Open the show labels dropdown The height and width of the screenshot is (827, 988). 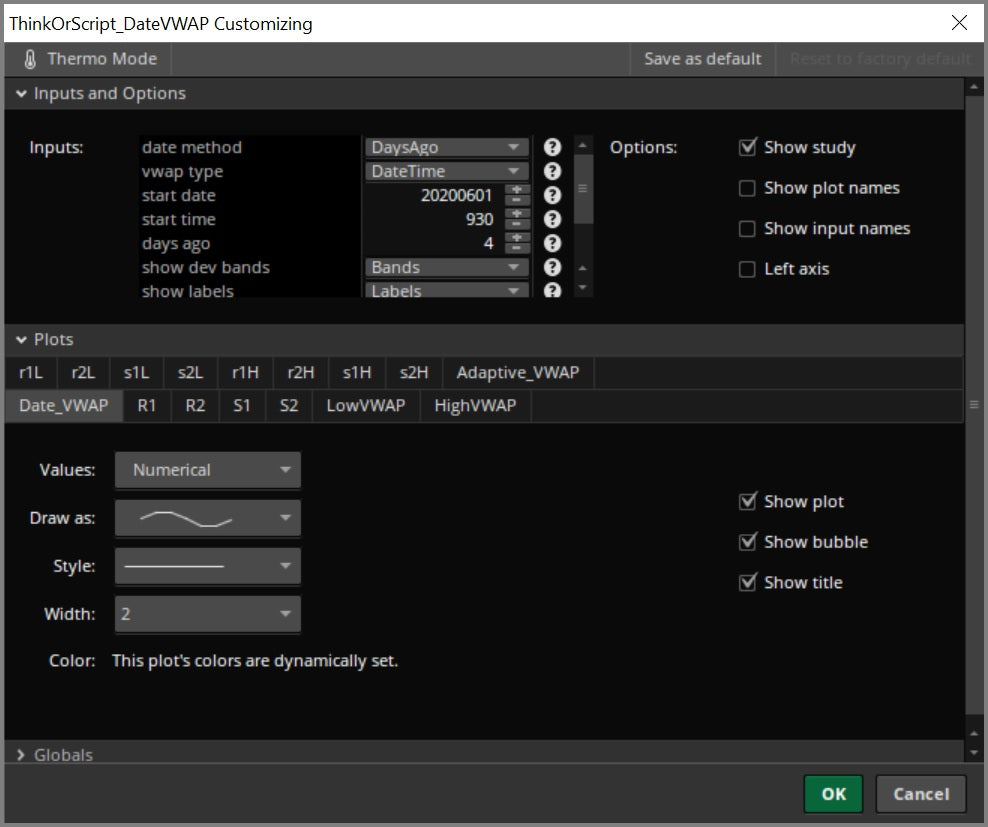pos(447,290)
